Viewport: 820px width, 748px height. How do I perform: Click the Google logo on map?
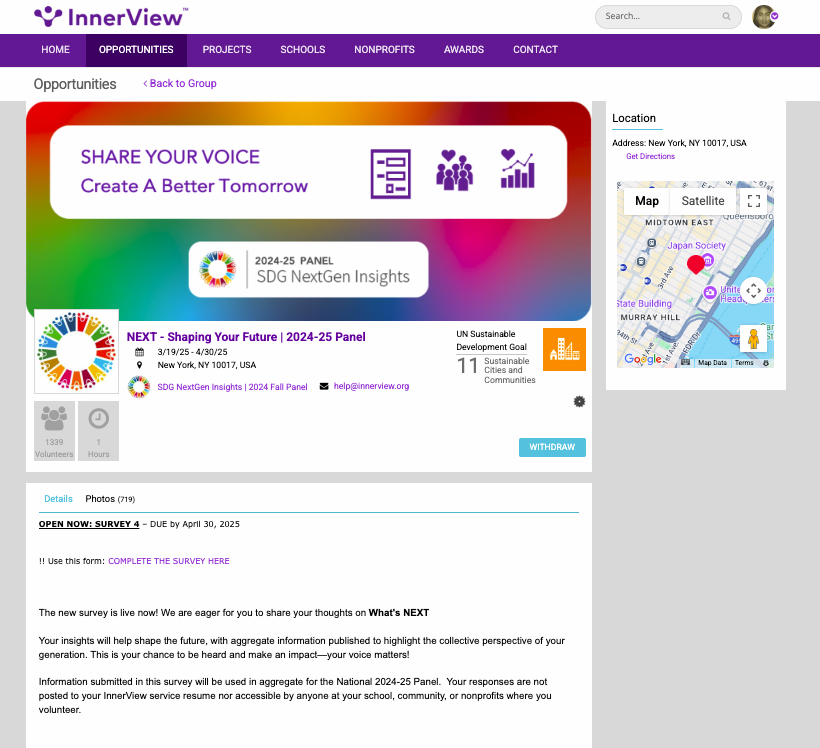(x=643, y=359)
